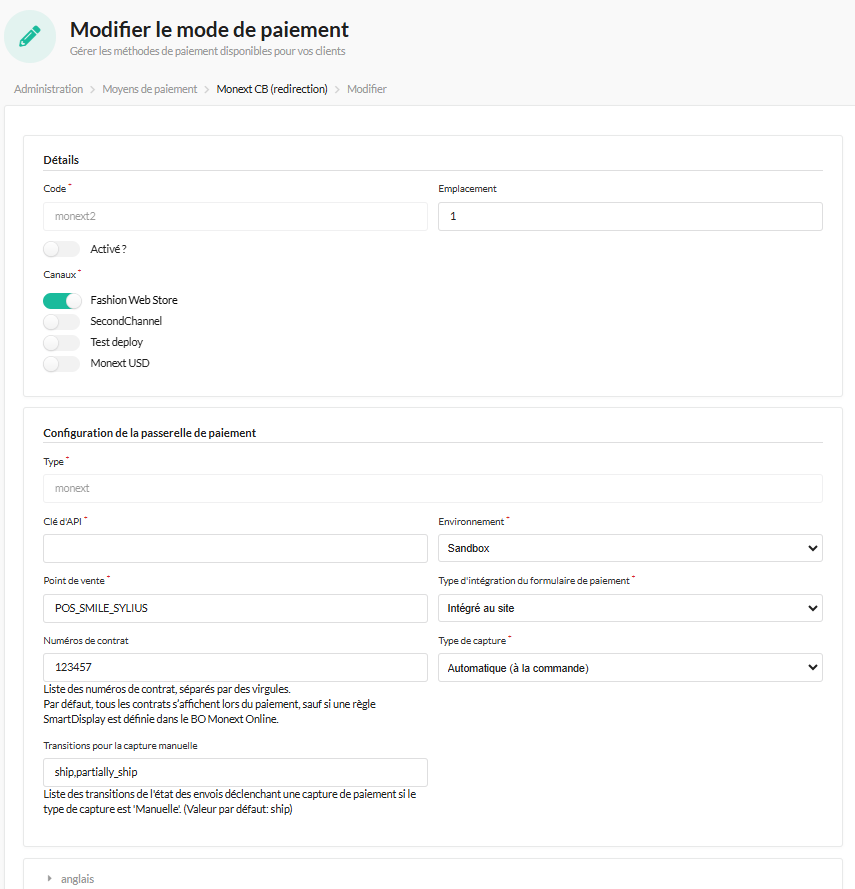This screenshot has width=855, height=889.
Task: Click the Transitions pour la capture manuelle field
Action: (235, 772)
